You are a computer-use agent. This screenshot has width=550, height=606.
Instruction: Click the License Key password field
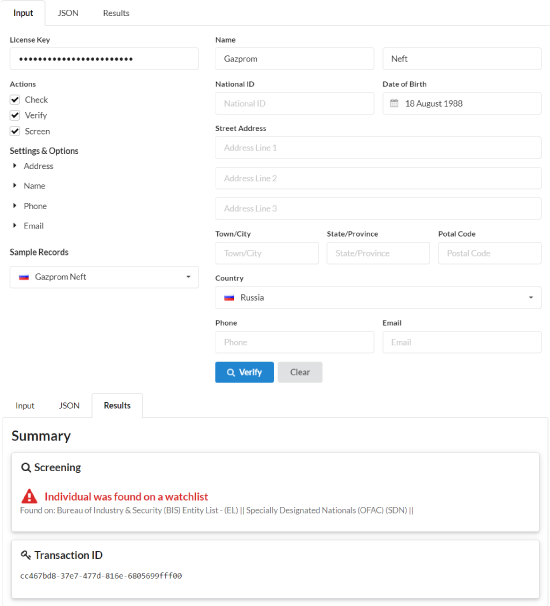pos(104,59)
